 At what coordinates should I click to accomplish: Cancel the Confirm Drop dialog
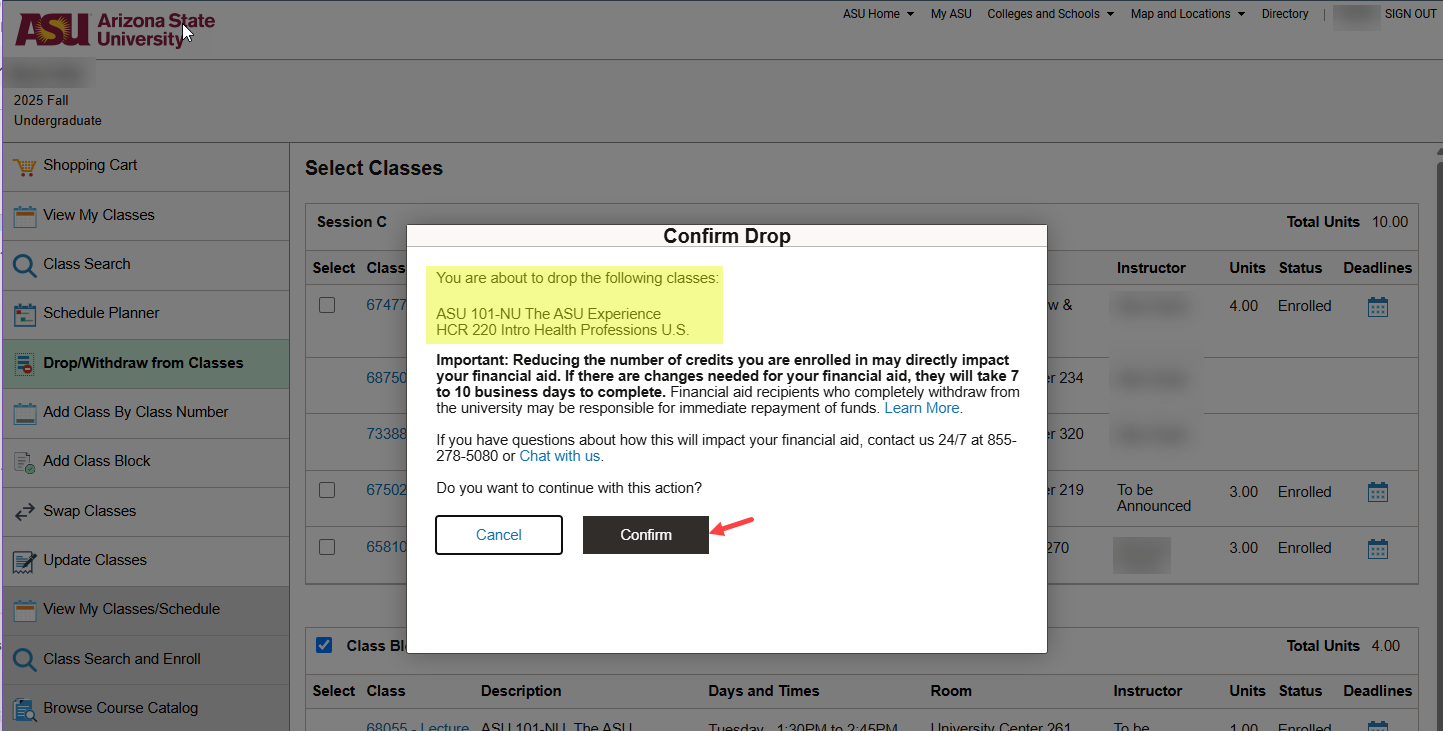pos(498,535)
